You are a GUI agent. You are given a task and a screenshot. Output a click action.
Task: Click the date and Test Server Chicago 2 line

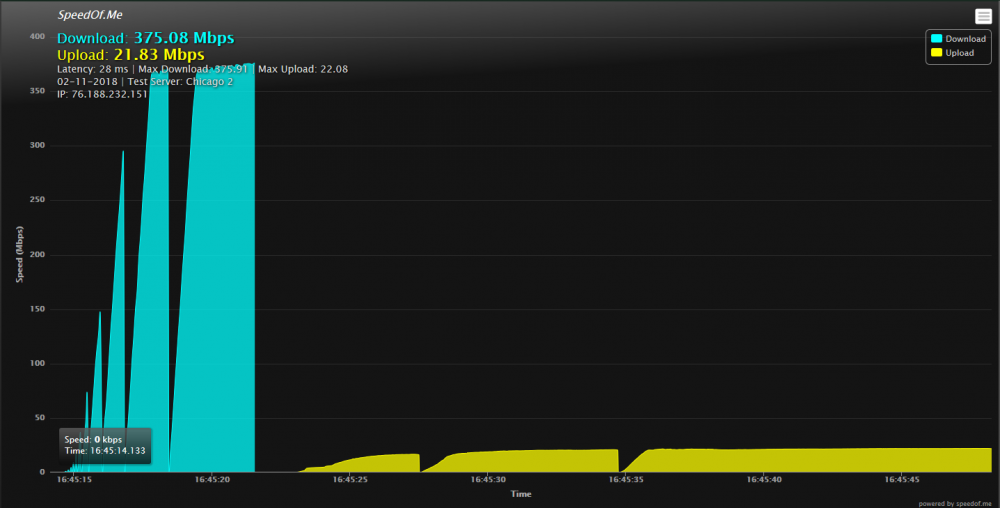click(145, 82)
